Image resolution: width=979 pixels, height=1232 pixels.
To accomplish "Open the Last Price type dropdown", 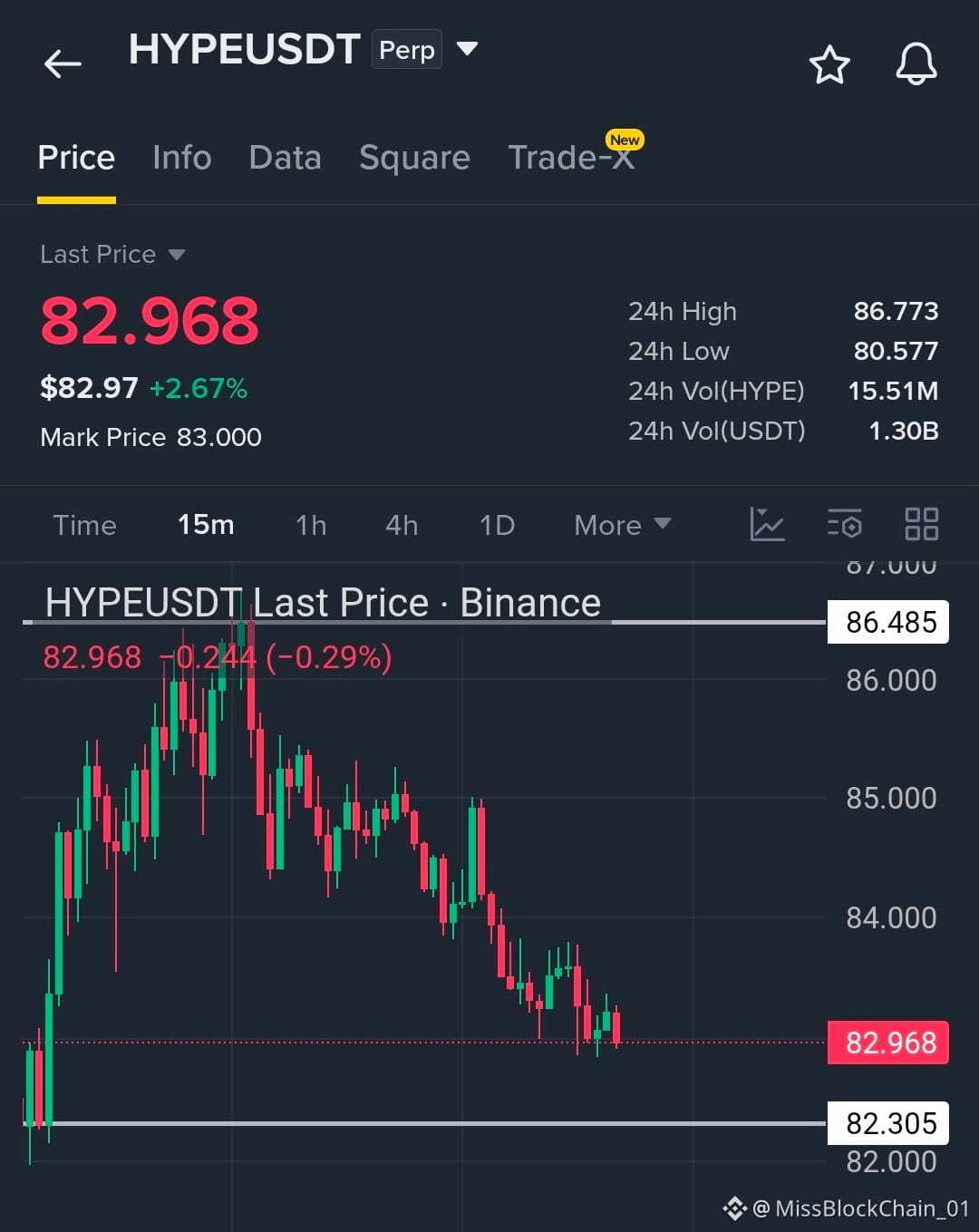I will coord(112,255).
